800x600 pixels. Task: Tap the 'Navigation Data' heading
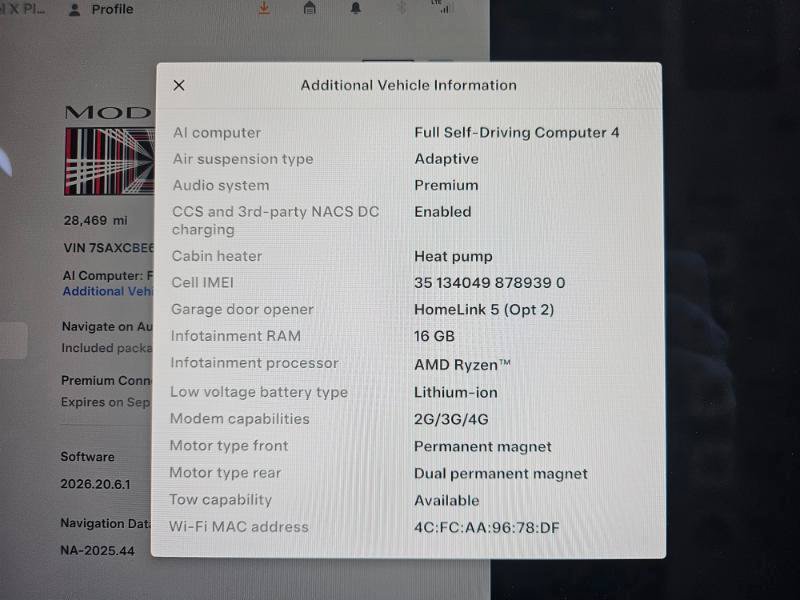[105, 523]
